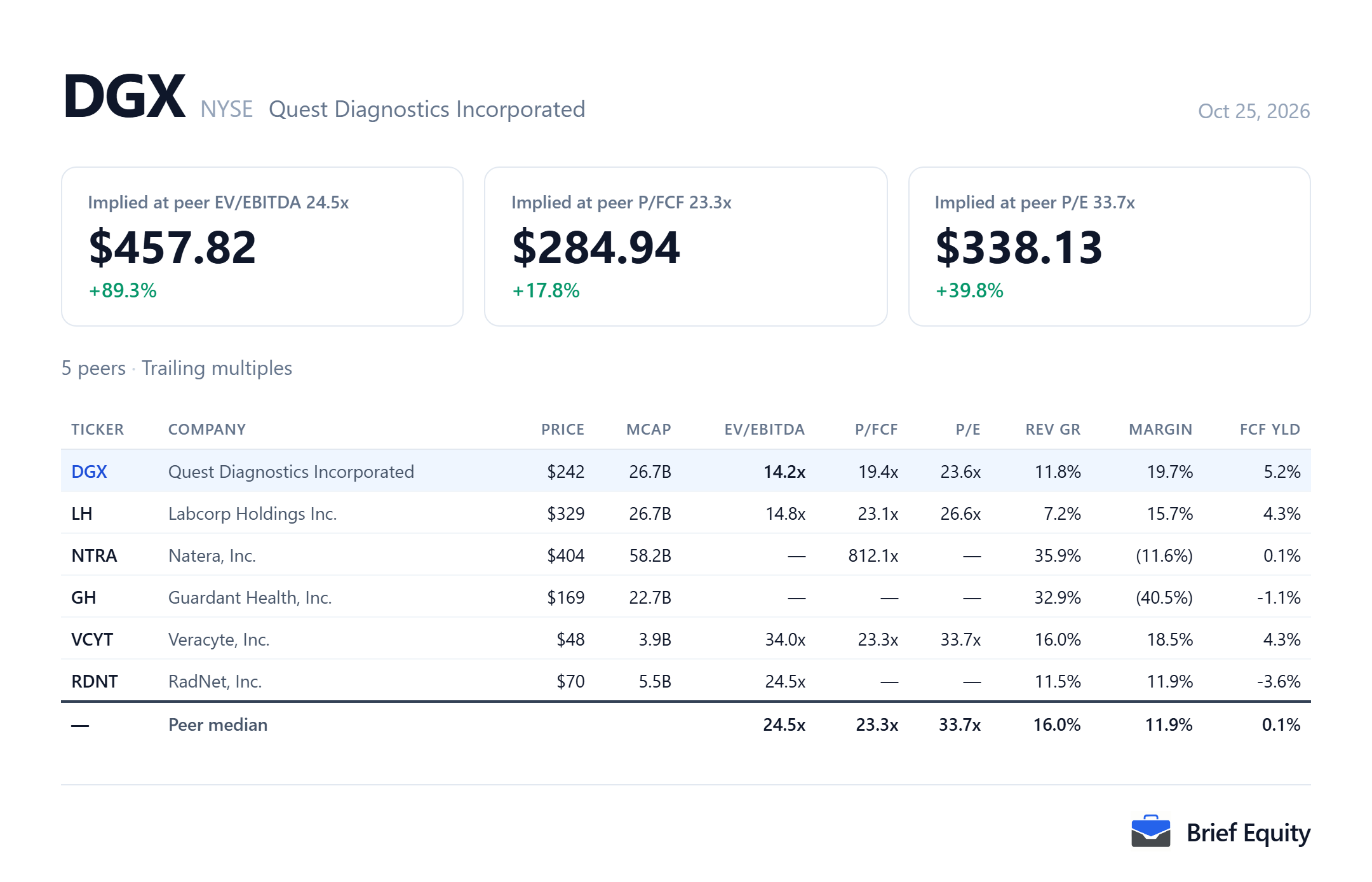Click RadNet, Inc. company name
The height and width of the screenshot is (882, 1372).
point(215,681)
